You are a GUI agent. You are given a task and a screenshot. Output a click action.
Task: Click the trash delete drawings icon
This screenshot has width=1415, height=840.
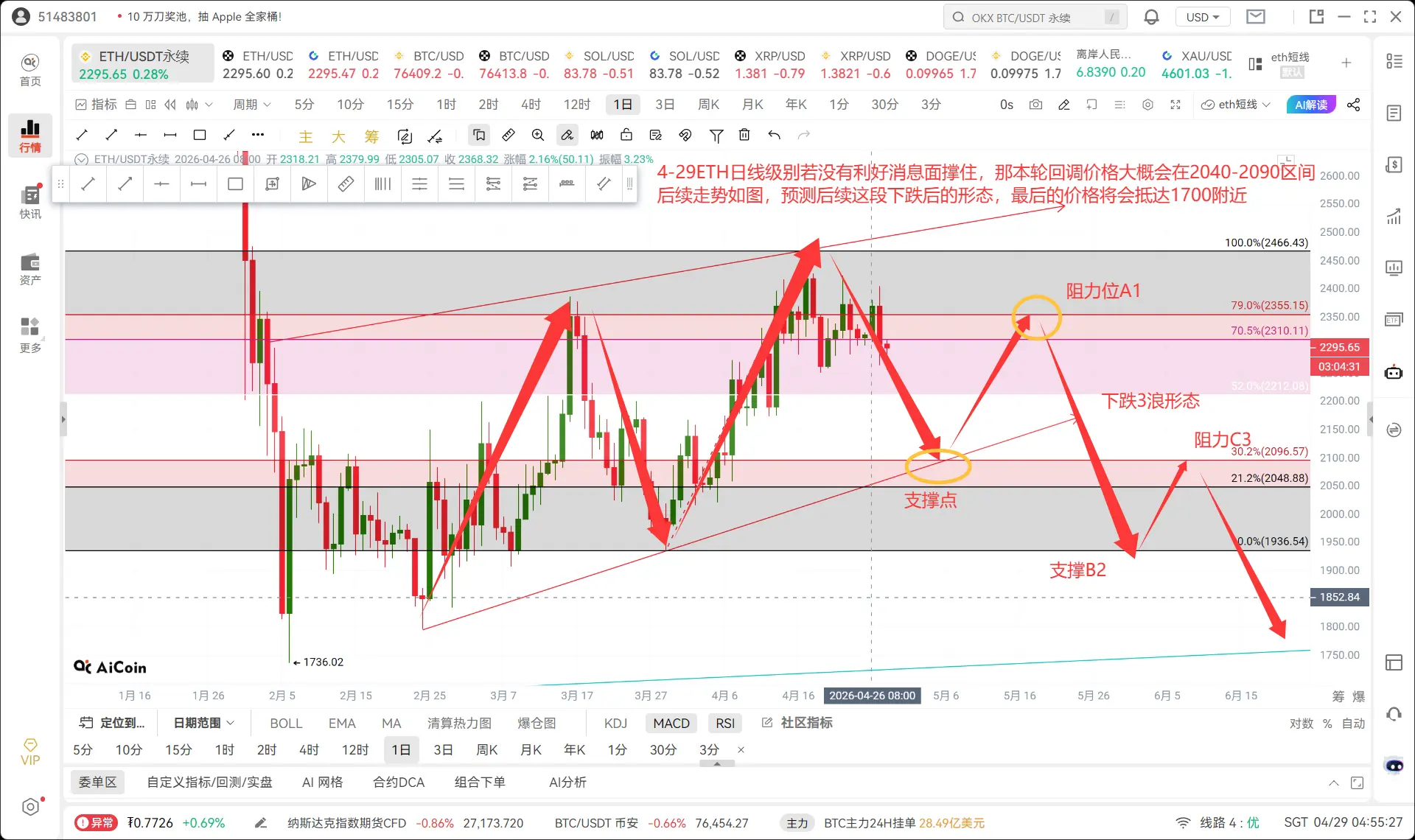click(x=744, y=135)
